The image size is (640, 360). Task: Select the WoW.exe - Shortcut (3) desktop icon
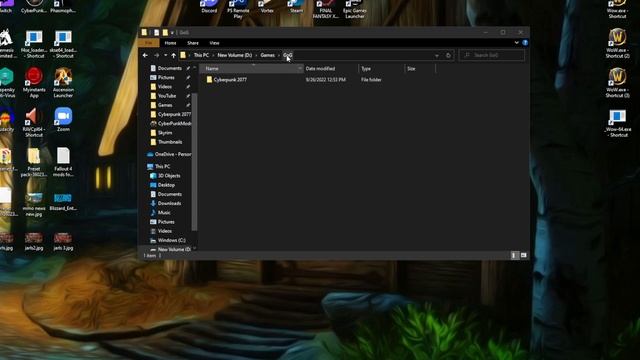(617, 83)
